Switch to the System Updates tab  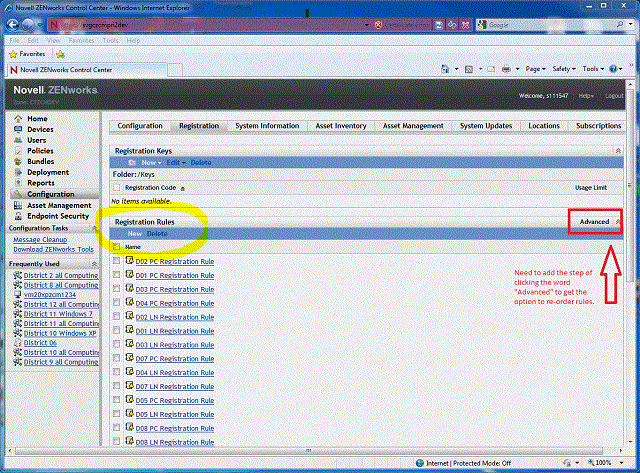(486, 126)
